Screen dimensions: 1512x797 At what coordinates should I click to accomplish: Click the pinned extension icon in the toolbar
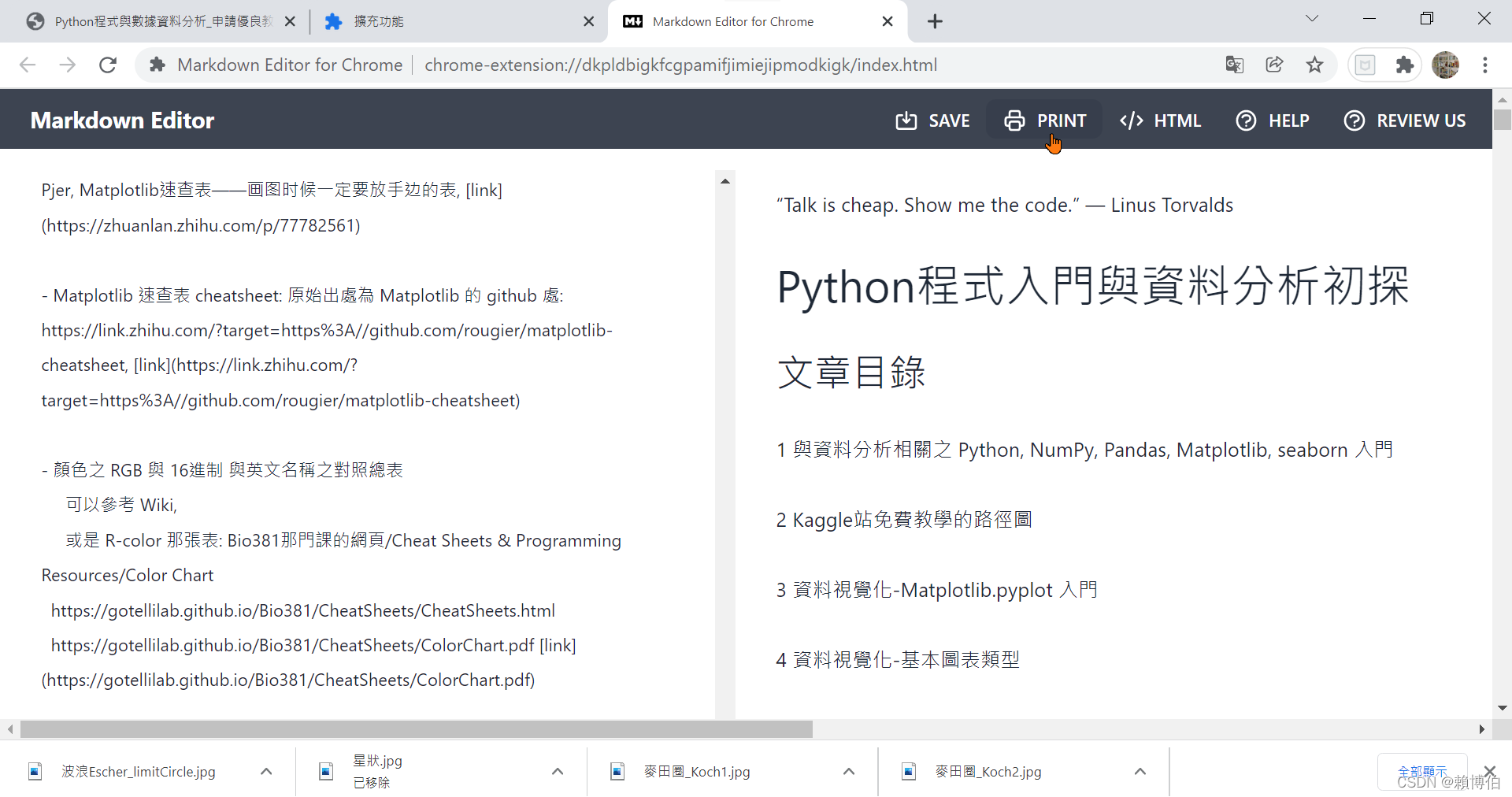pos(1366,65)
